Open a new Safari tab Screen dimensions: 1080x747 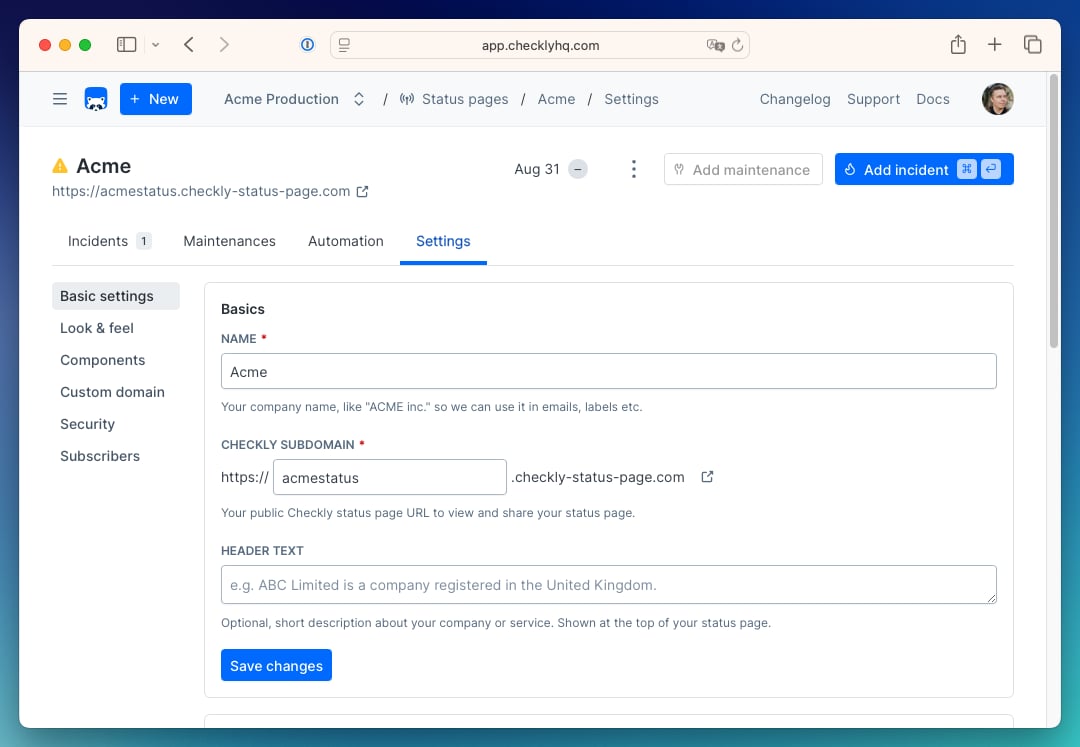click(x=995, y=45)
